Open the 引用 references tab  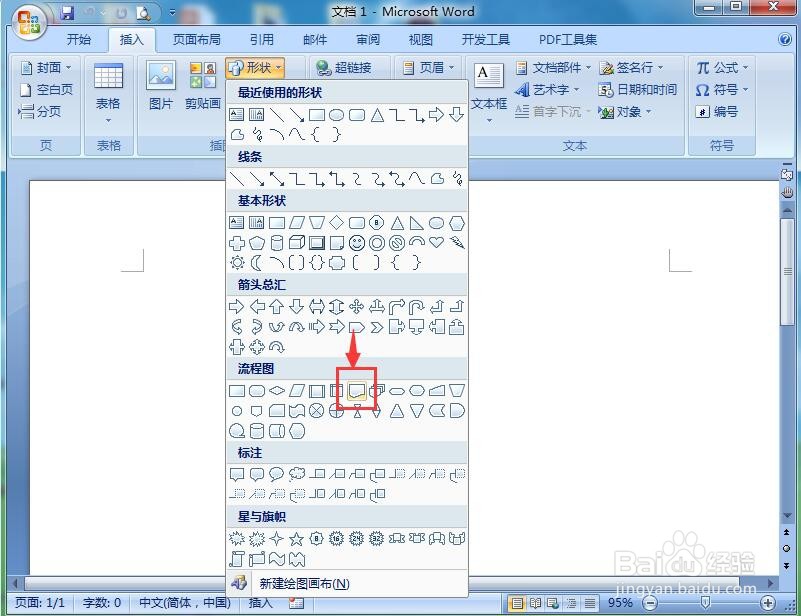262,39
